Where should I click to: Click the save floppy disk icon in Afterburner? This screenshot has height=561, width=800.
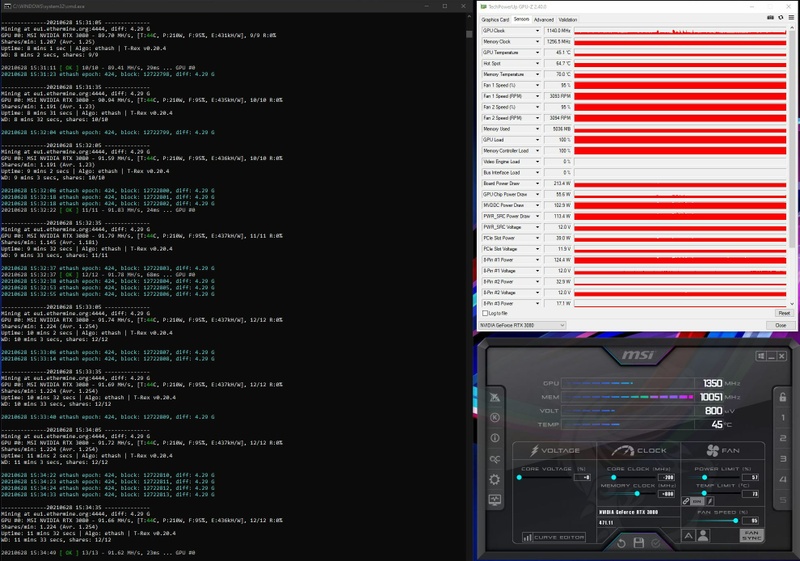[638, 543]
